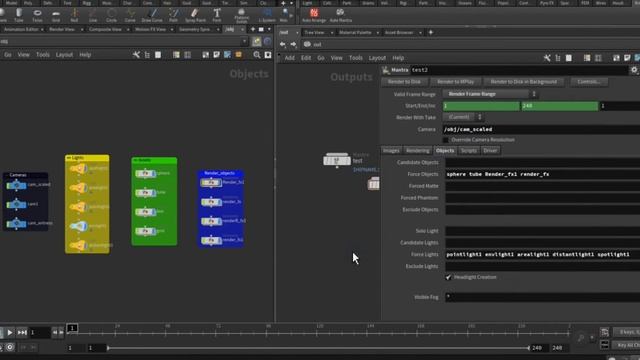Switch to the Rendering parameter tab
640x360 pixels.
coord(418,151)
